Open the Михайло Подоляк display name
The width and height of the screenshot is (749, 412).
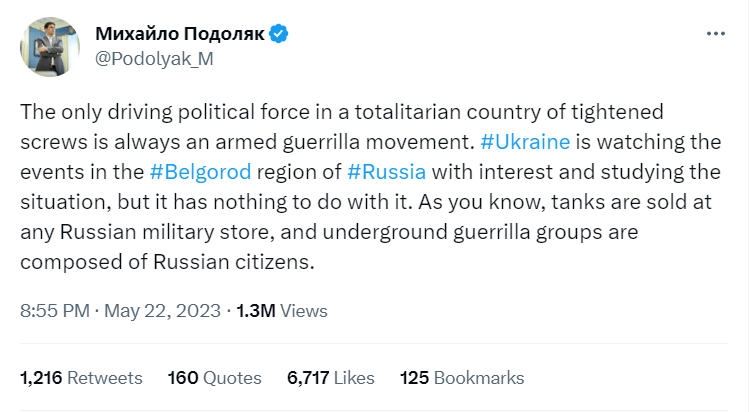180,34
